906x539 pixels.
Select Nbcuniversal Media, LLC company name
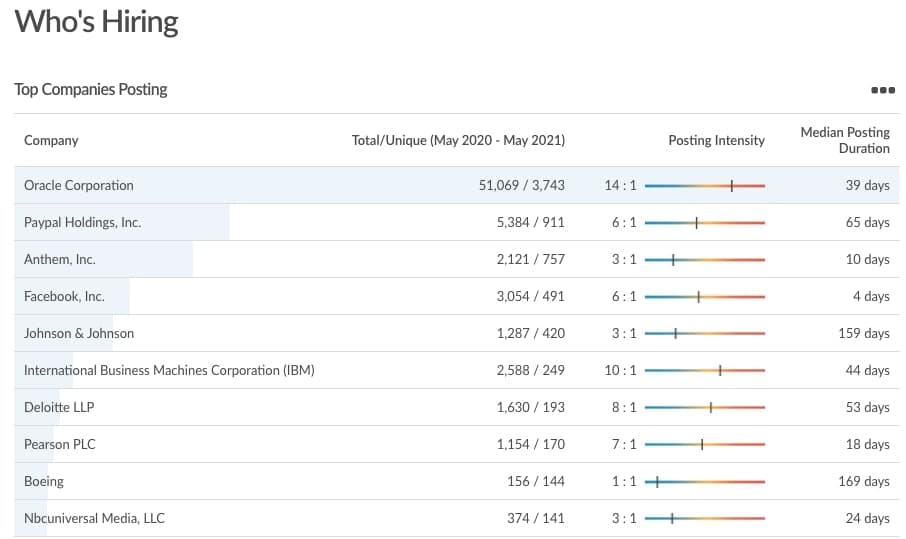pyautogui.click(x=94, y=518)
